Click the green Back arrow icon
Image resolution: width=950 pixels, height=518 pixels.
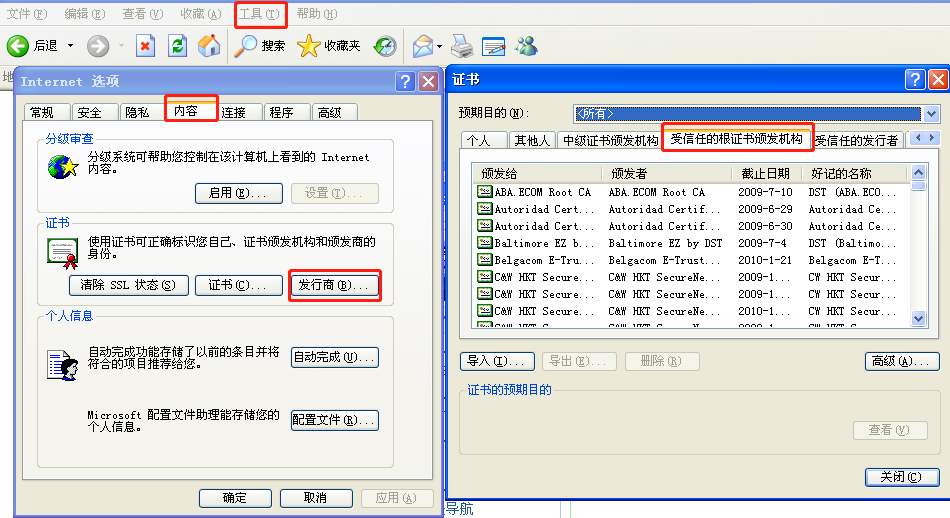[x=18, y=46]
